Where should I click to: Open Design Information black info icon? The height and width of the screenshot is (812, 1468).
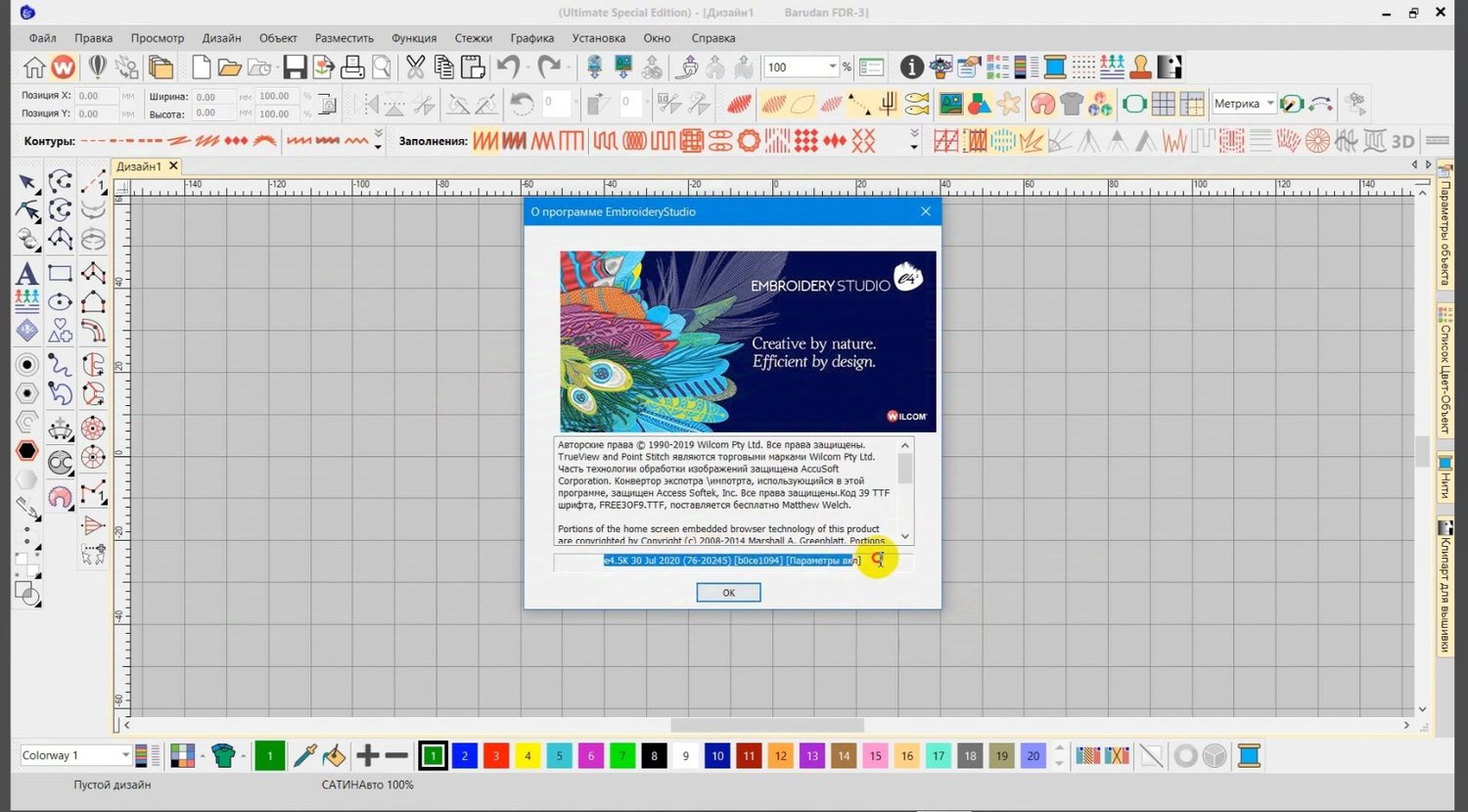(911, 68)
